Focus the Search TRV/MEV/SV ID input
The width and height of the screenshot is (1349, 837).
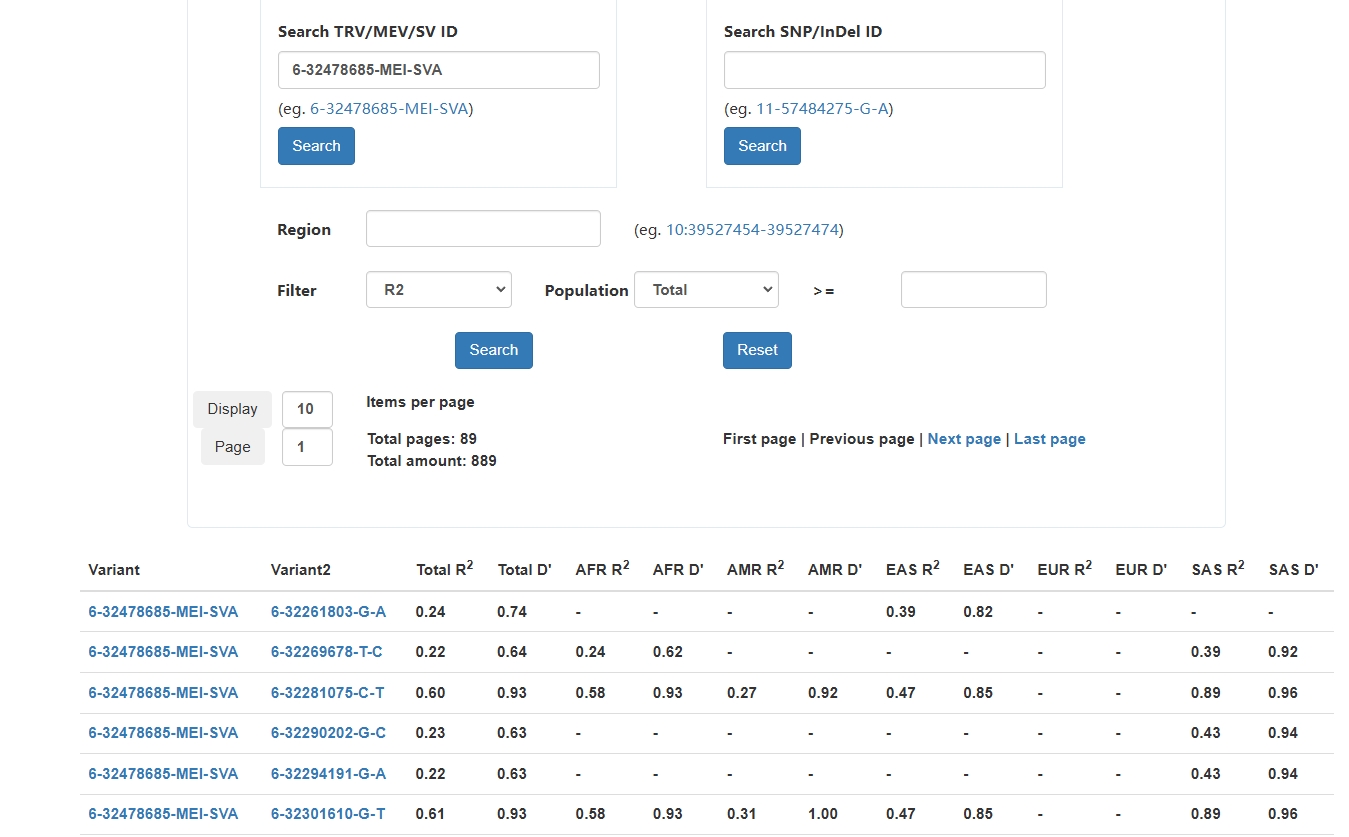coord(439,70)
